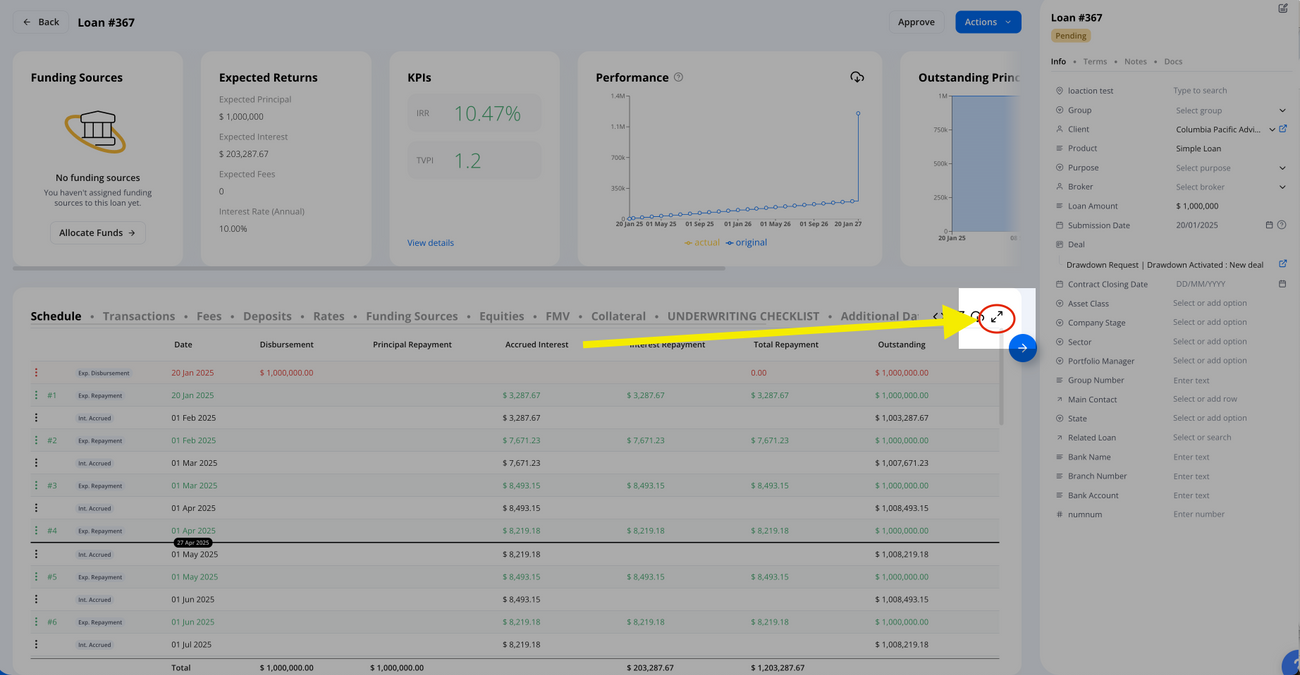Screen dimensions: 1300x675
Task: Open the Submission Date calendar icon
Action: (1269, 225)
